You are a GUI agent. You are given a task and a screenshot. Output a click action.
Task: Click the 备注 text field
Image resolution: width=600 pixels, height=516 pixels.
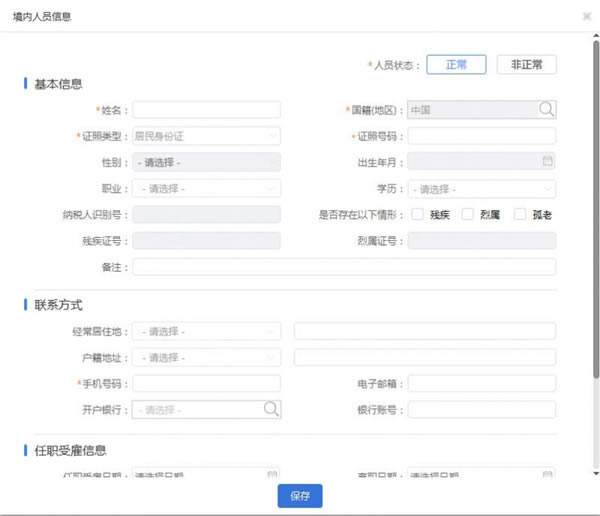[344, 267]
